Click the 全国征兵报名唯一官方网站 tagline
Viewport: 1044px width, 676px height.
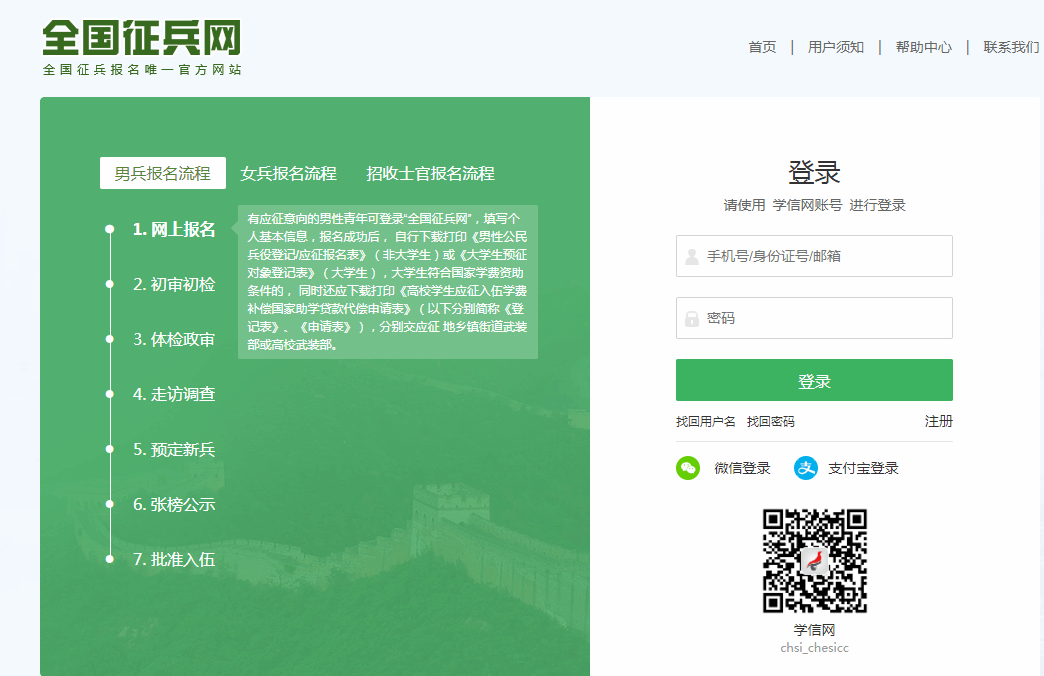coord(142,69)
